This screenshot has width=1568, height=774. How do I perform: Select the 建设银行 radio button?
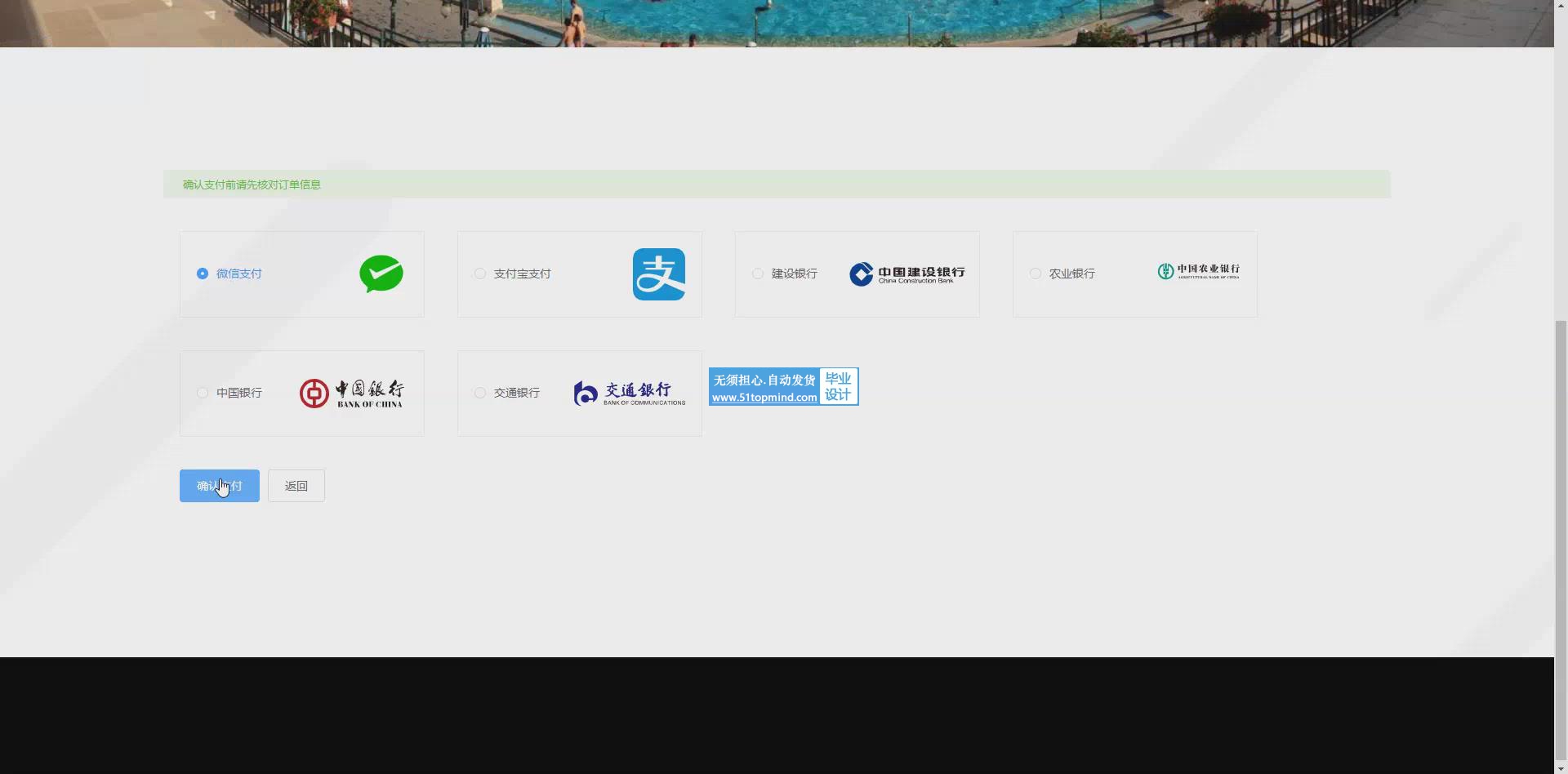click(758, 274)
